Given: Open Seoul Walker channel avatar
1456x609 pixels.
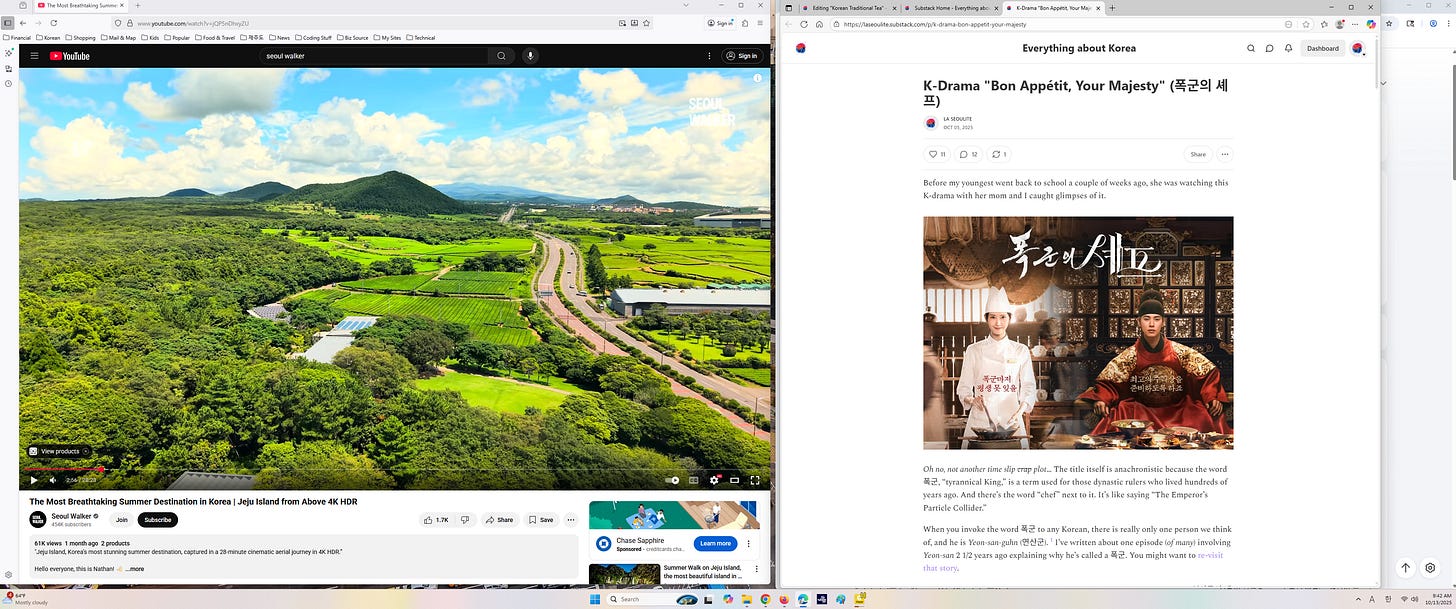Looking at the screenshot, I should click(x=38, y=520).
